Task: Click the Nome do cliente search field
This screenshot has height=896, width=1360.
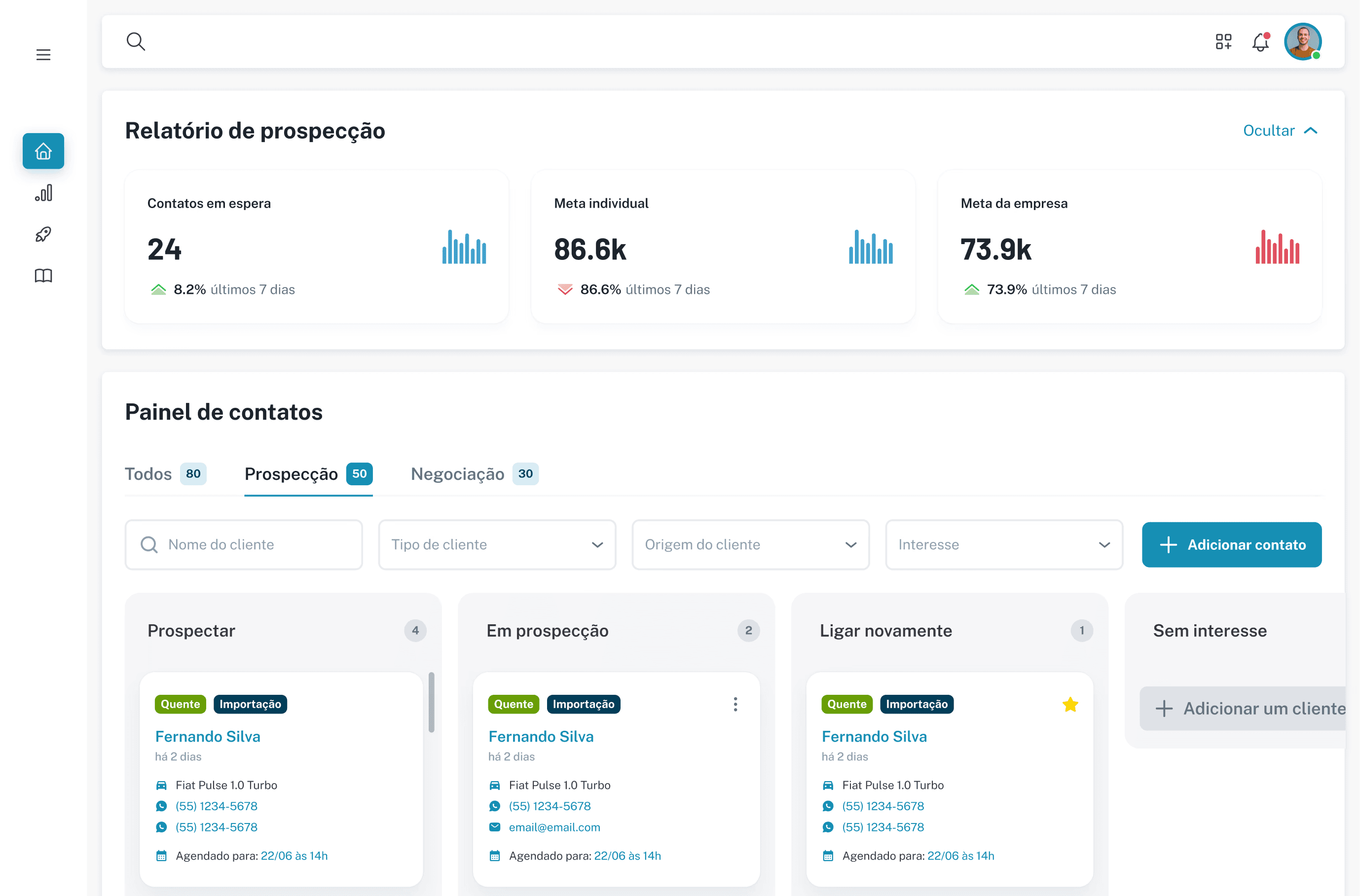Action: click(244, 544)
